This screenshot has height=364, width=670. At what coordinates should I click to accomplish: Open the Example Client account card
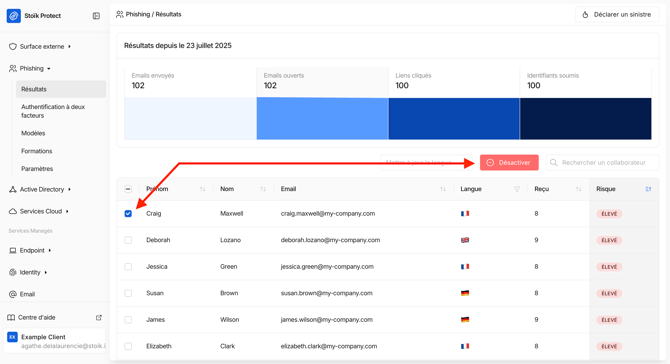tap(55, 341)
